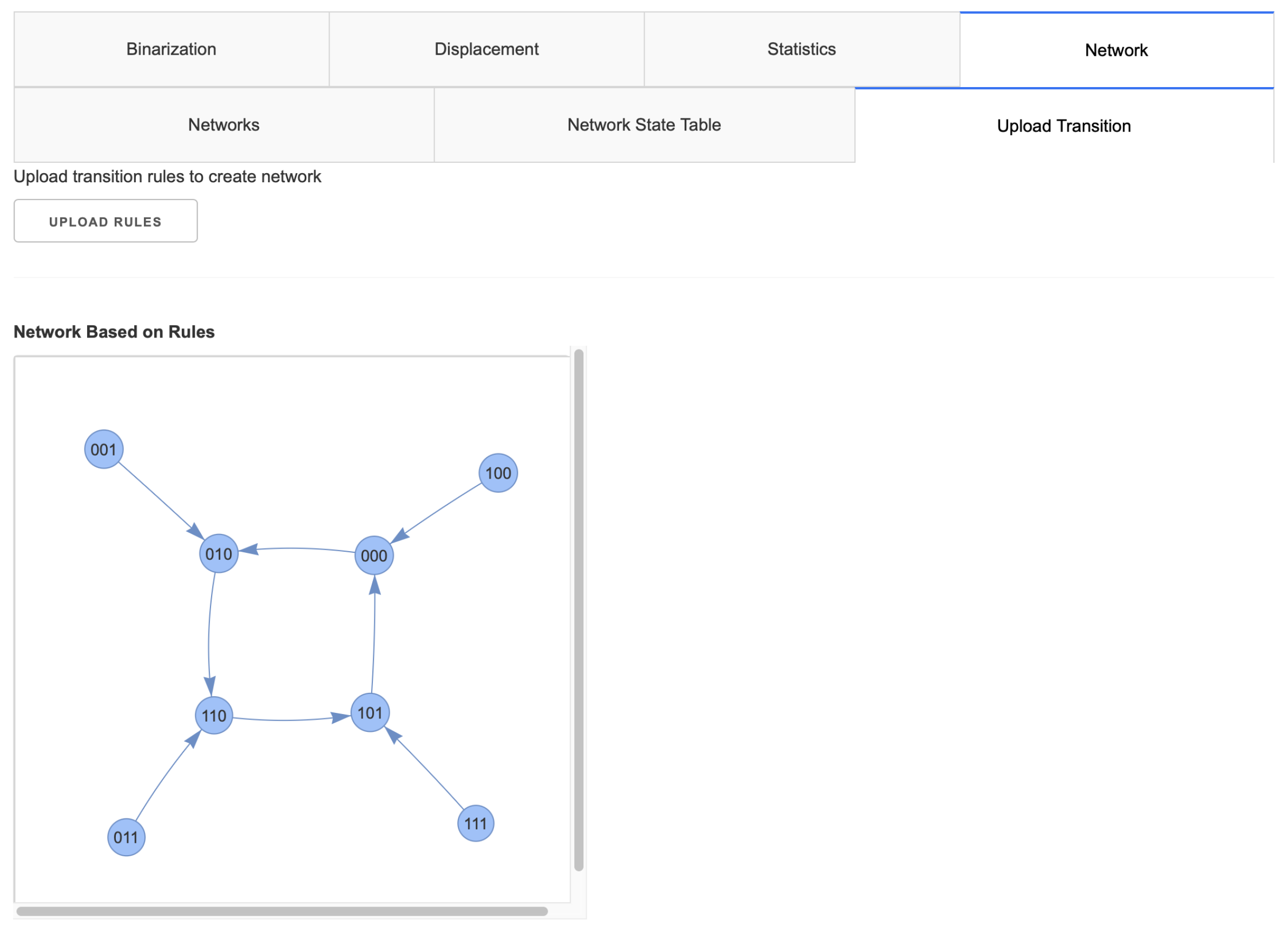Select the Upload Transition sub-tab
Screen dimensions: 1288x932
1063,126
